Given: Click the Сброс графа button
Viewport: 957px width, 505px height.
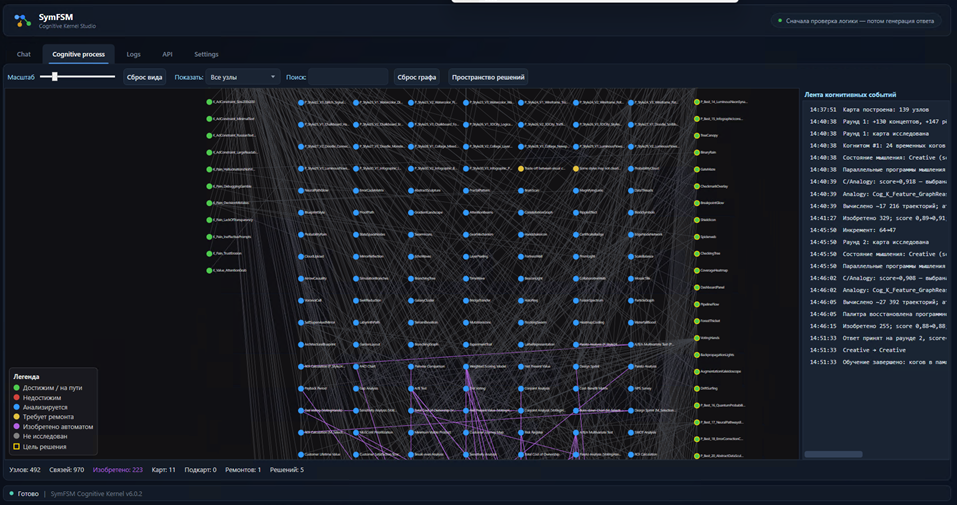Looking at the screenshot, I should pyautogui.click(x=417, y=77).
